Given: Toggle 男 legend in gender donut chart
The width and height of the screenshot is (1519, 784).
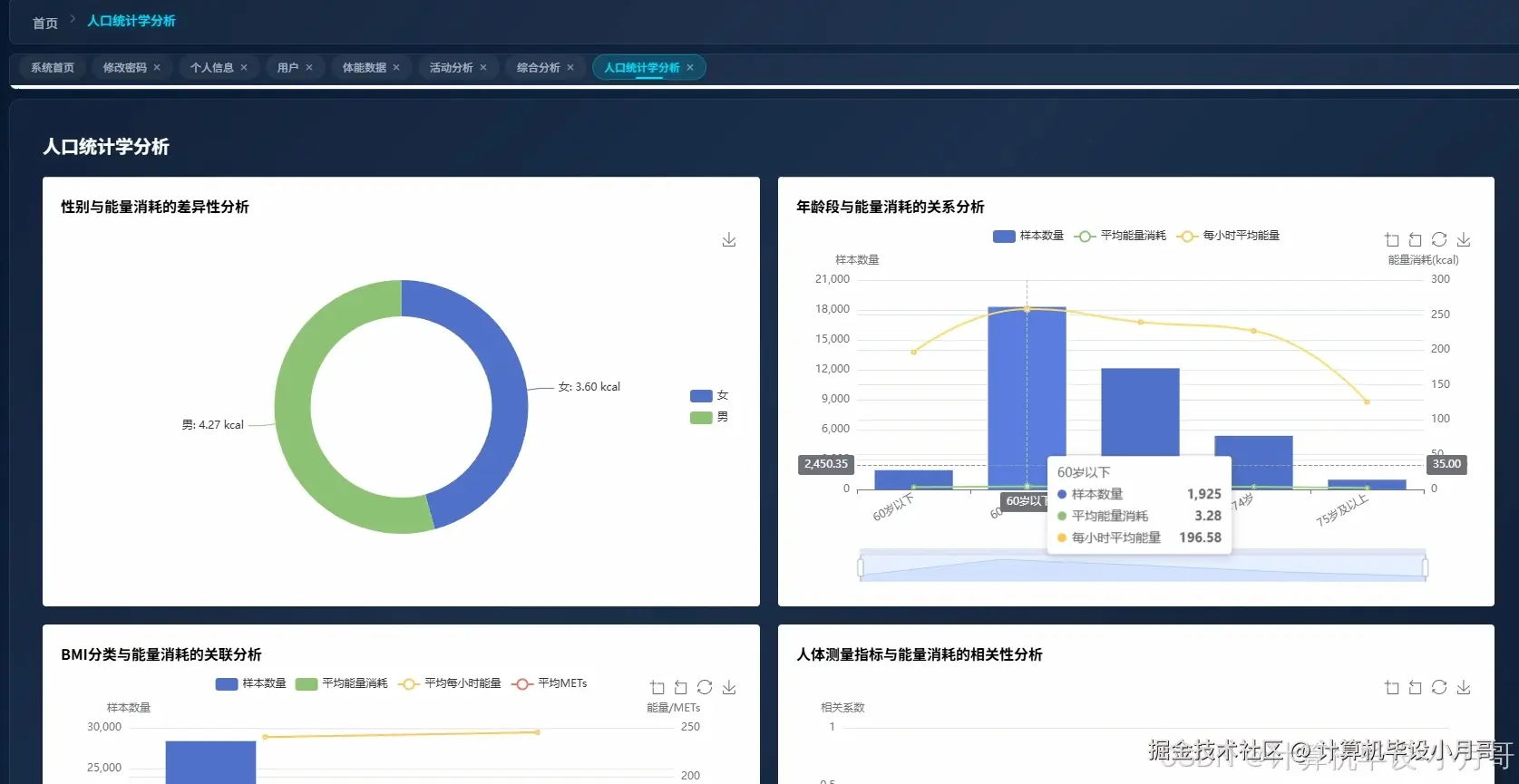Looking at the screenshot, I should click(709, 418).
